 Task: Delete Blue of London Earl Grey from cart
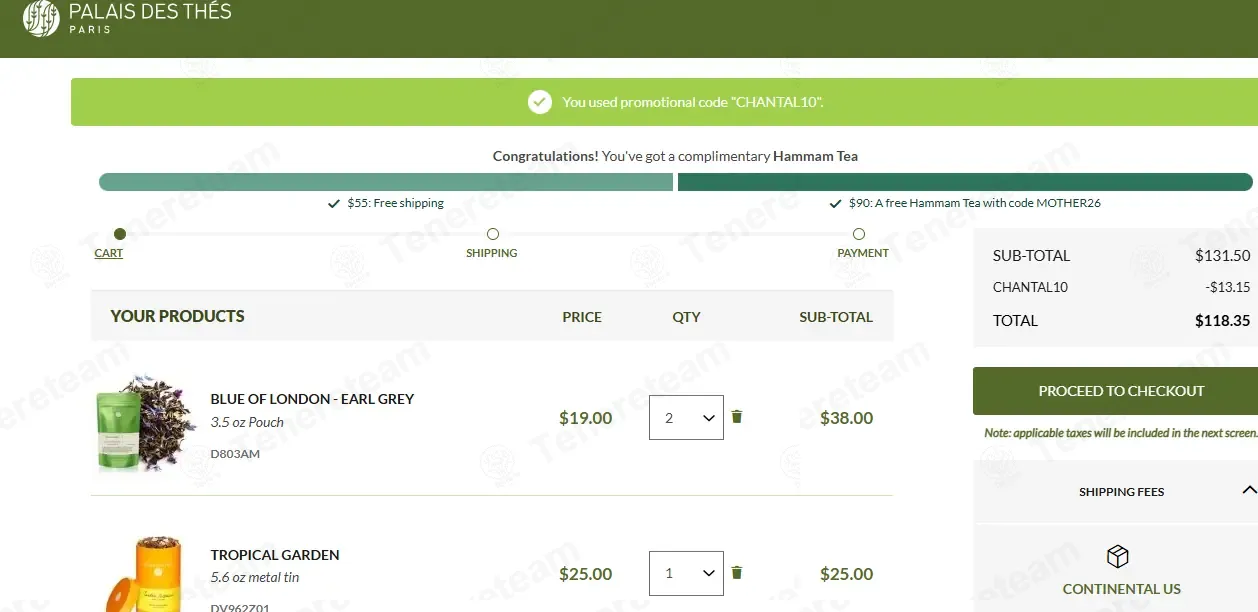point(737,417)
